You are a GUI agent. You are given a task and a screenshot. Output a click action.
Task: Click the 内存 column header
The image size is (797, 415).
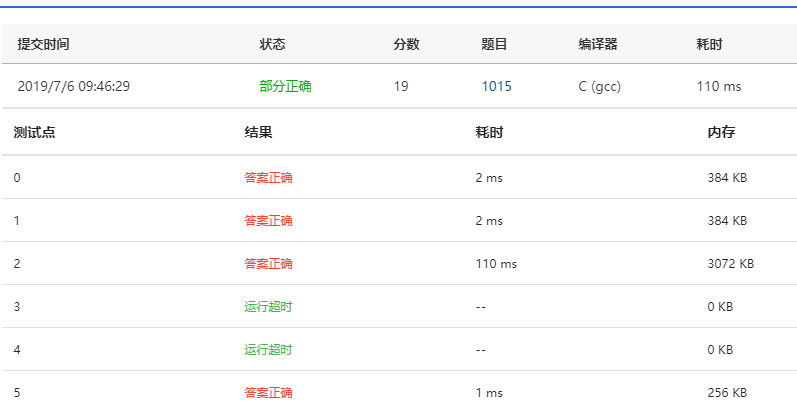tap(721, 132)
